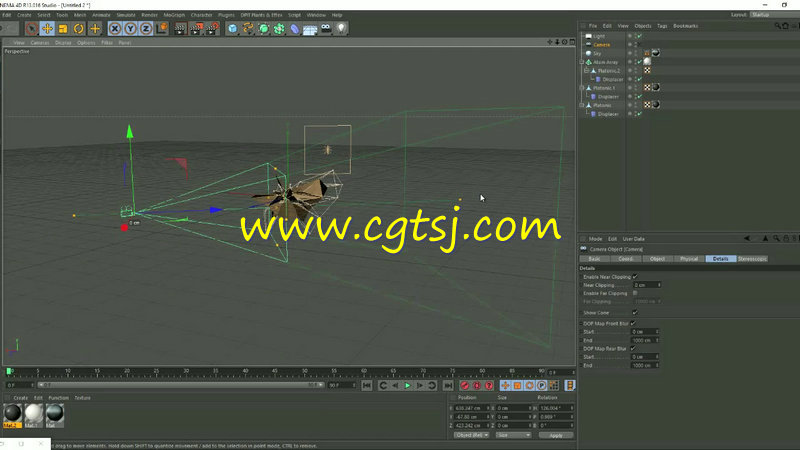The width and height of the screenshot is (800, 450).
Task: Toggle Autokeying red button
Action: coord(477,386)
